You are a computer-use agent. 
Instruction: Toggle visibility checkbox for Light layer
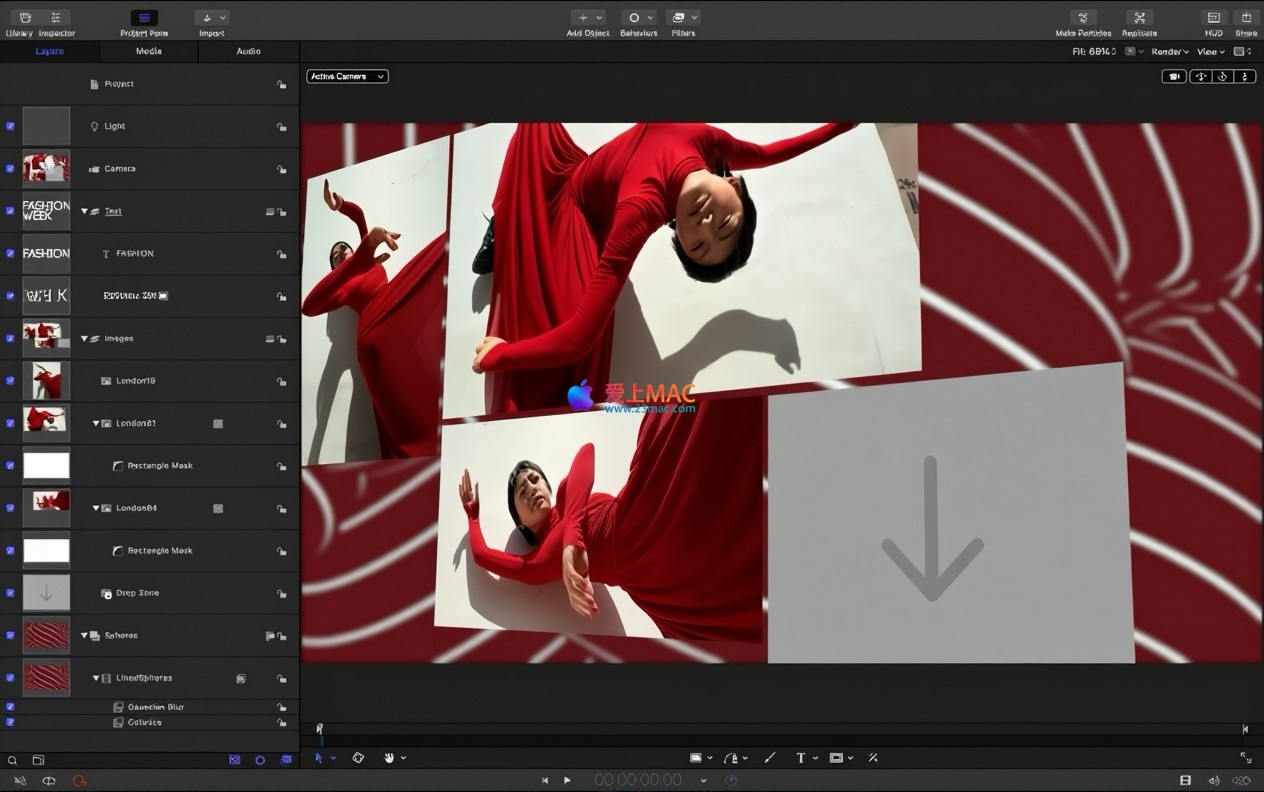10,126
